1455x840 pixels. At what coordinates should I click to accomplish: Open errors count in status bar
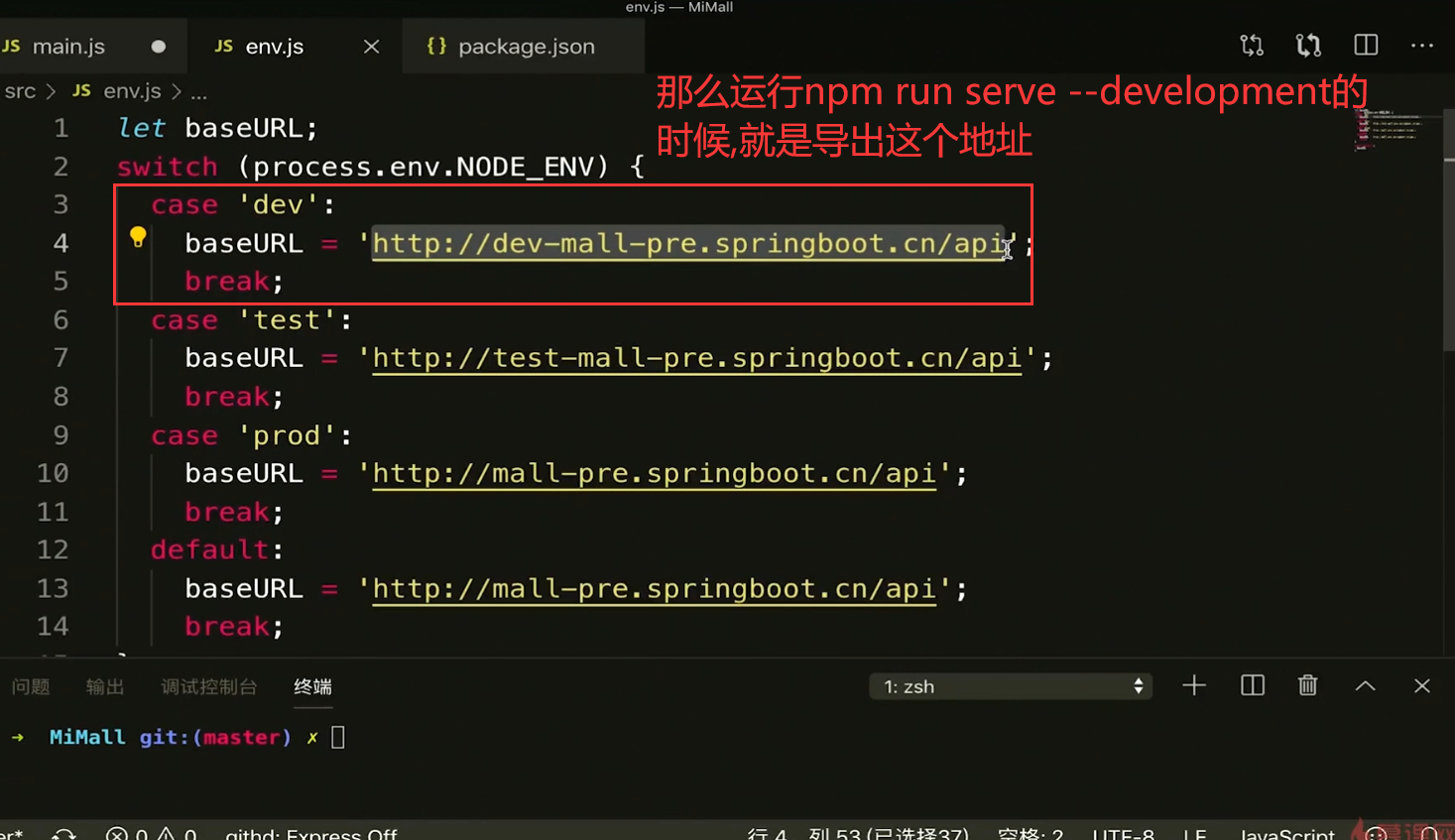[x=127, y=834]
